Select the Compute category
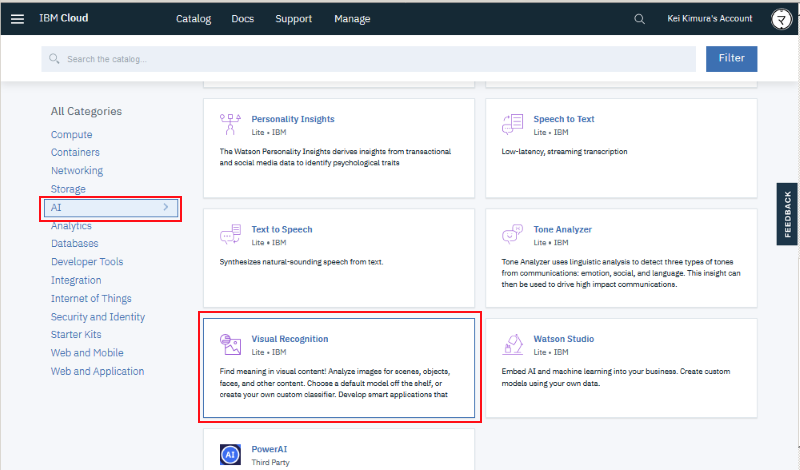The height and width of the screenshot is (470, 800). pyautogui.click(x=71, y=135)
